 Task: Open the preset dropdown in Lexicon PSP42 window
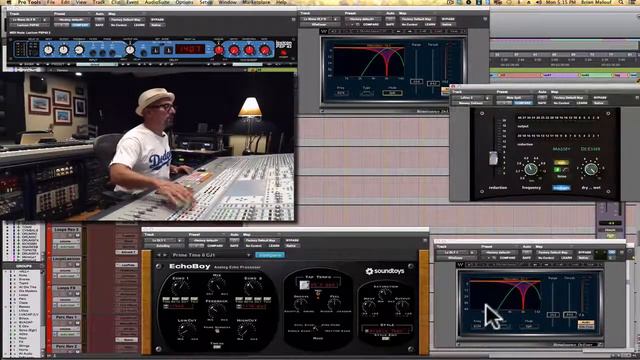click(x=71, y=19)
